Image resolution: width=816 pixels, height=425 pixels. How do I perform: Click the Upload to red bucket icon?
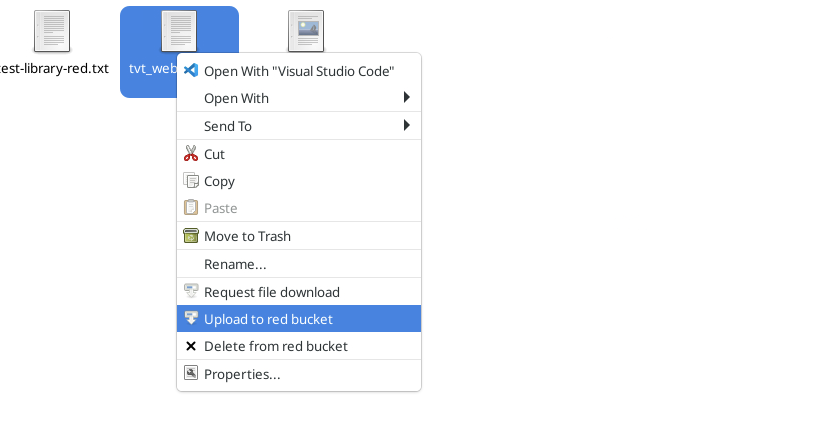(191, 319)
